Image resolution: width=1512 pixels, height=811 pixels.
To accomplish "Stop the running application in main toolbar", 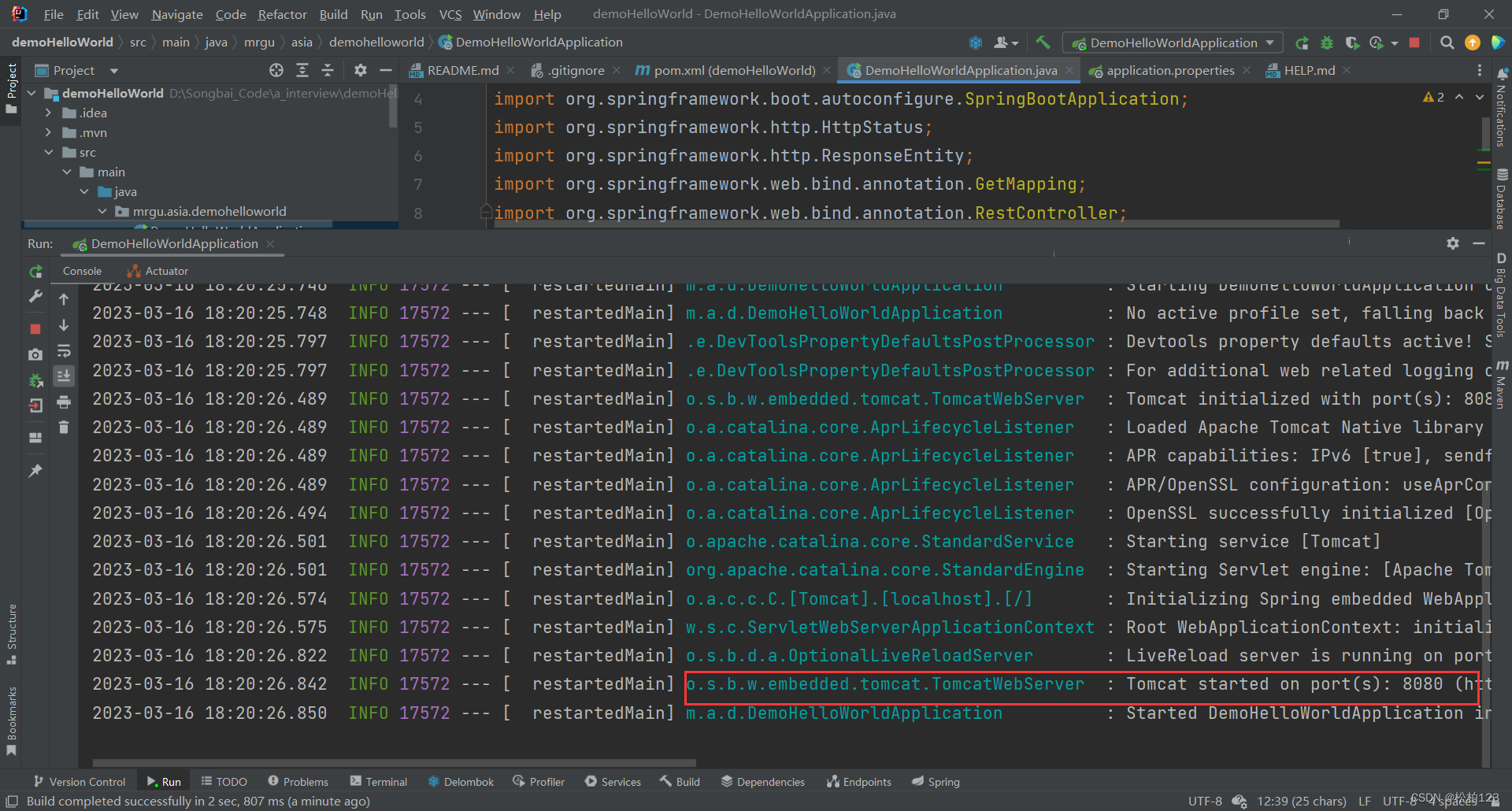I will point(1414,43).
